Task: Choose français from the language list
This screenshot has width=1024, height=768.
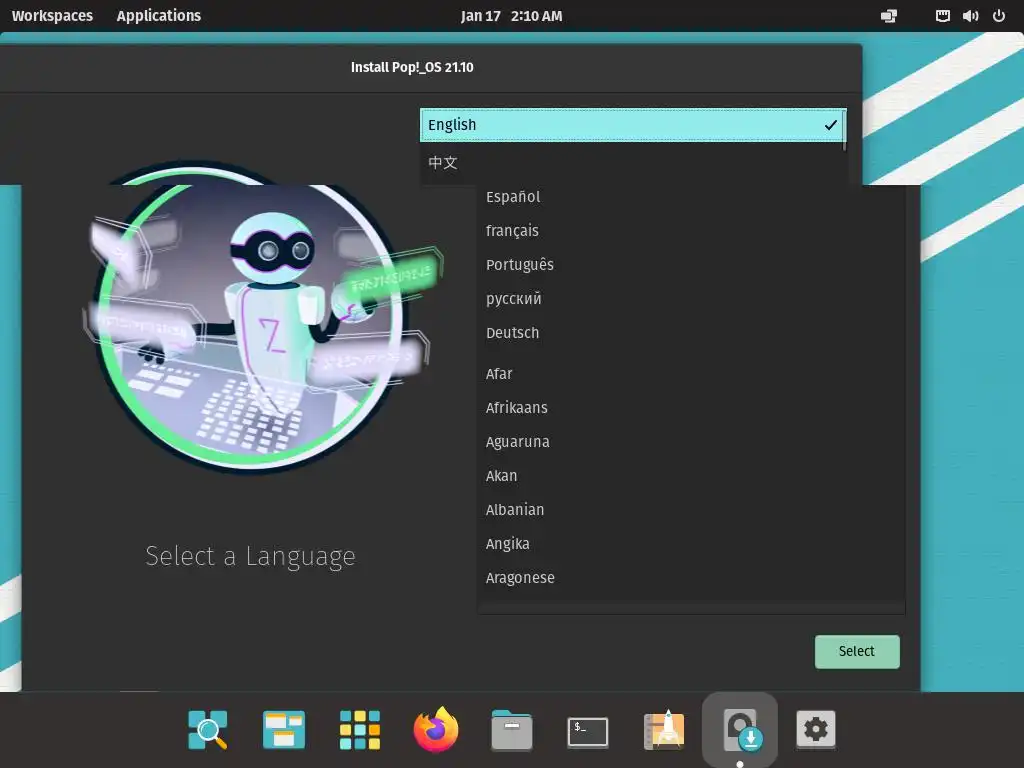Action: 690,231
